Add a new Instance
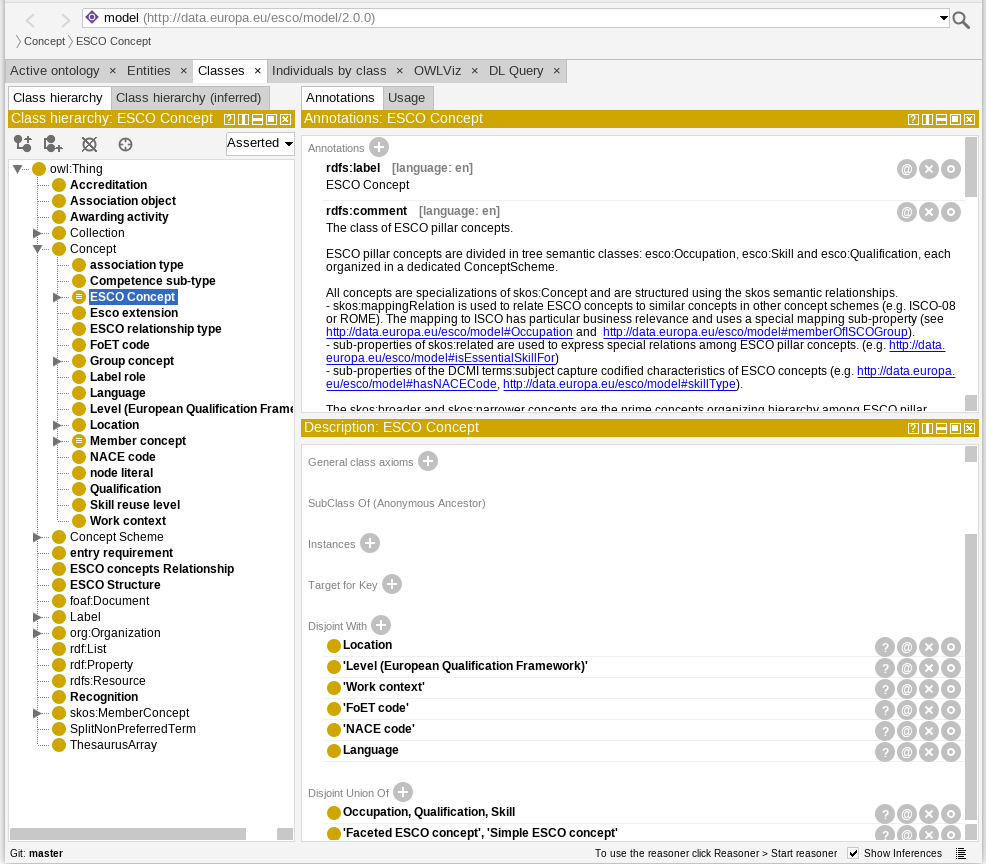986x864 pixels. point(370,543)
